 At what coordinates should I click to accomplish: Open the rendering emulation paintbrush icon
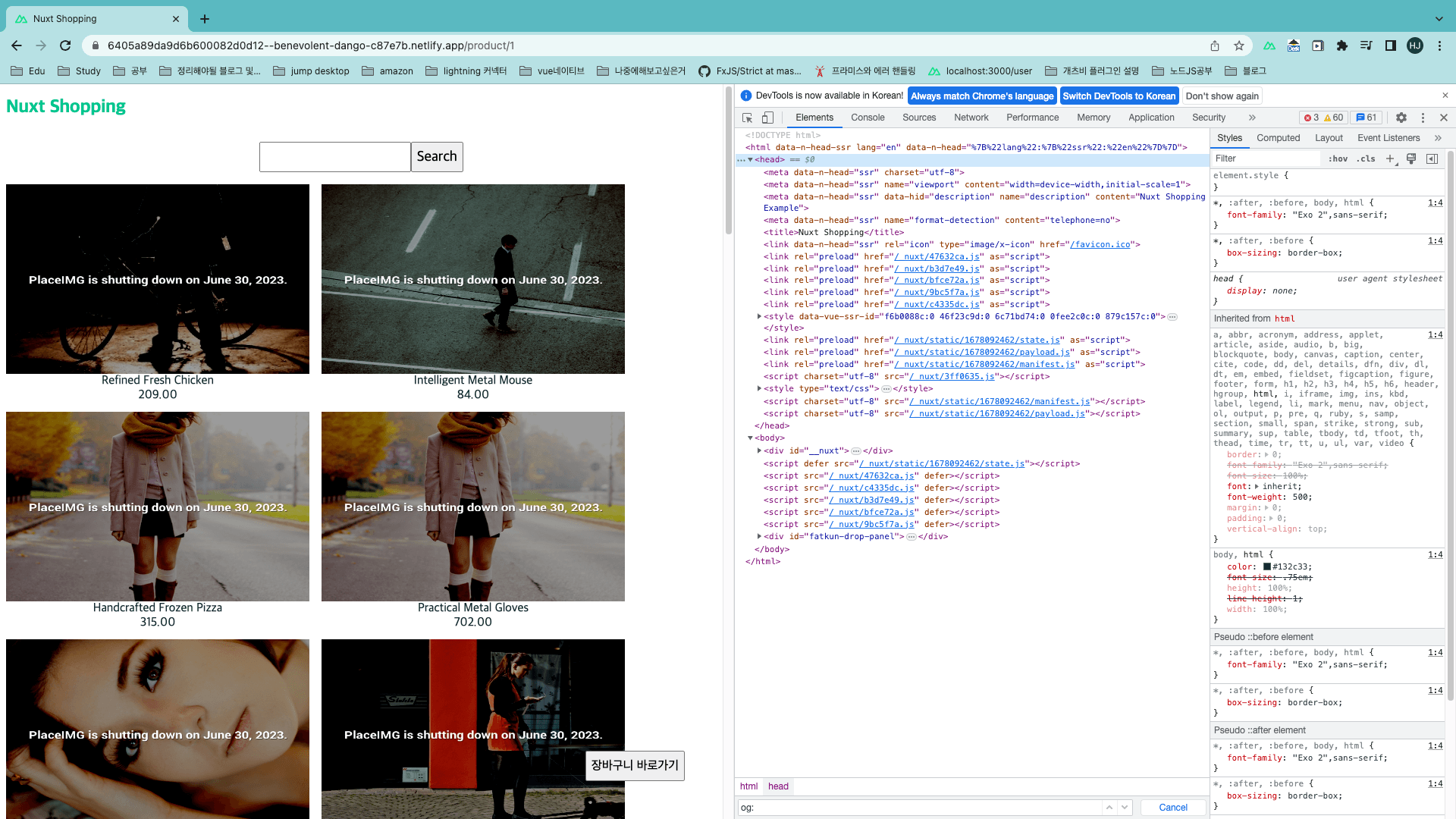click(1411, 158)
